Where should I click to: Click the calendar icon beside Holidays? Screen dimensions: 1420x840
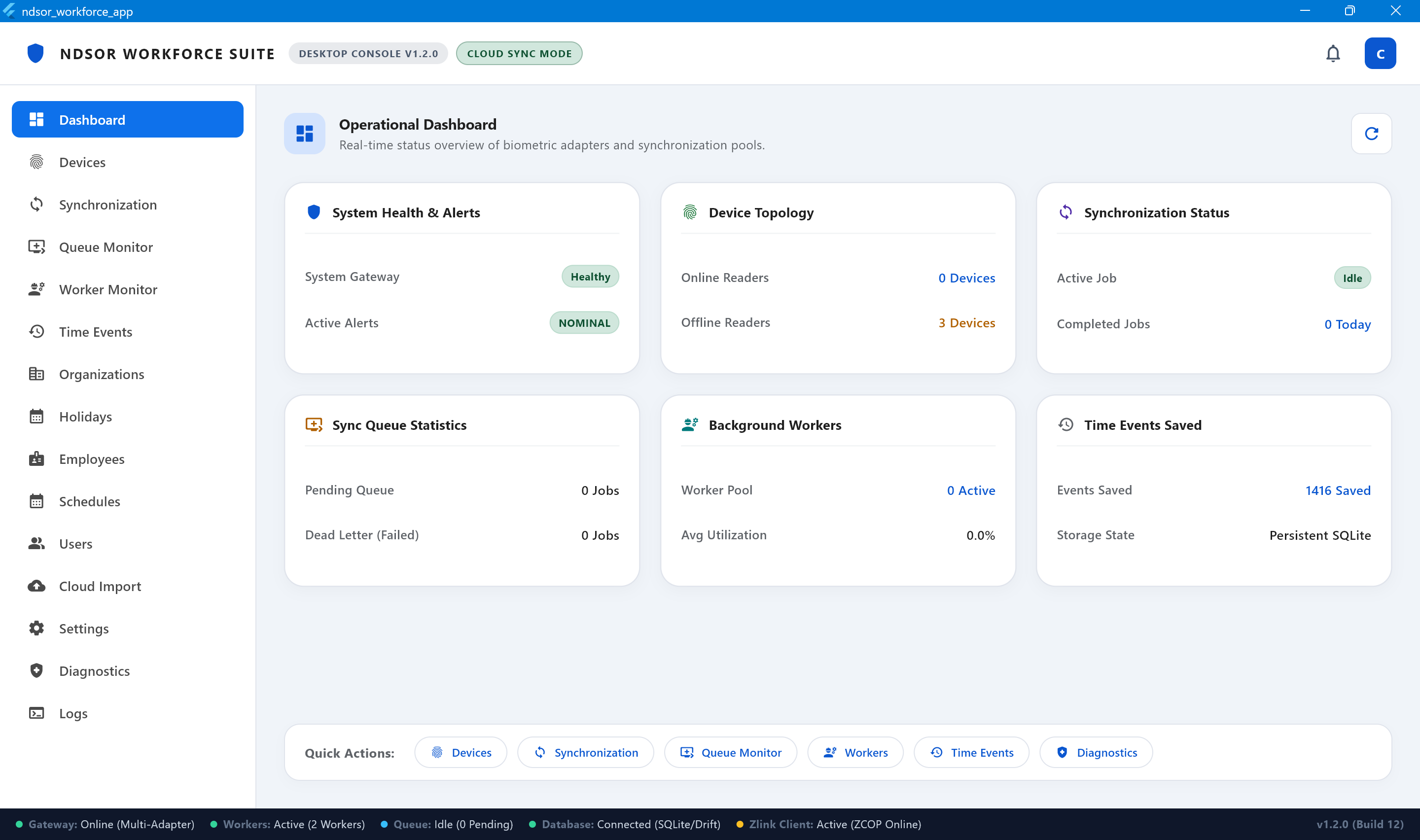coord(37,417)
